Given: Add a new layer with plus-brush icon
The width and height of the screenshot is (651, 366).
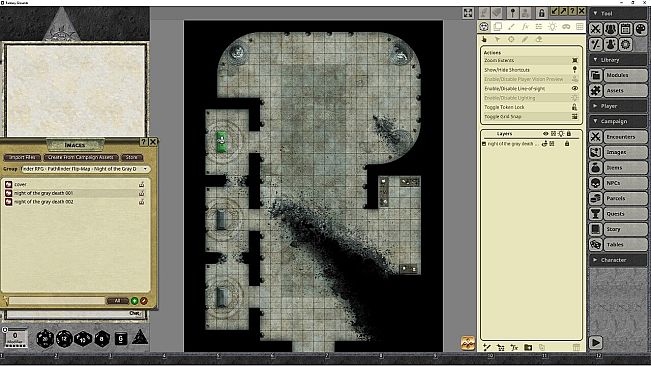Looking at the screenshot, I should tap(487, 347).
